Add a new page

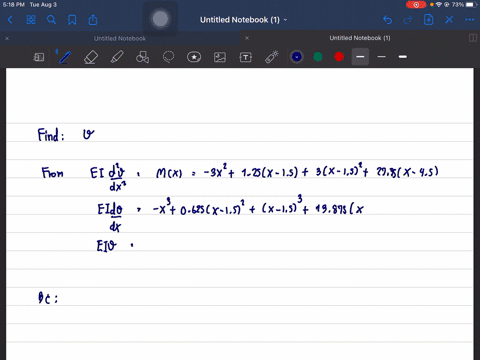(428, 20)
